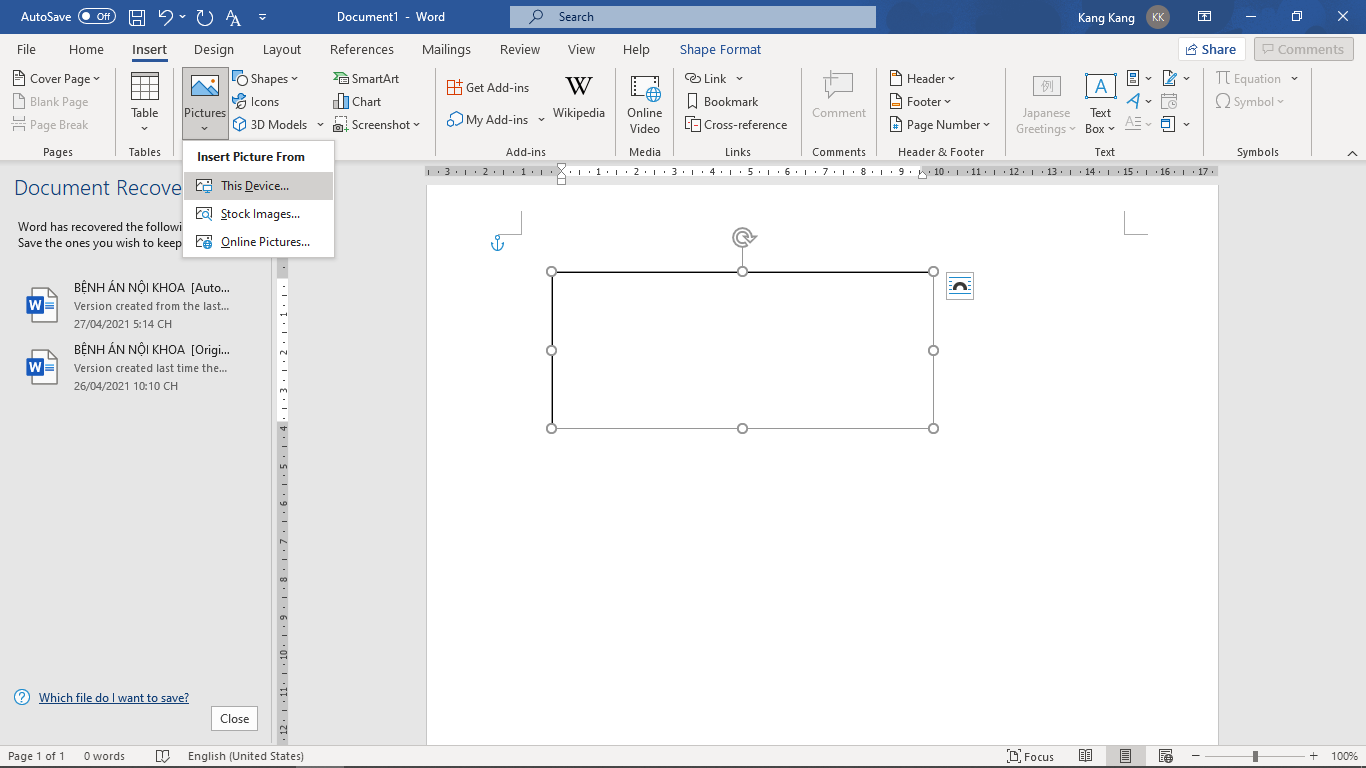Open 'Which file do I want to save?' link
Screen dimensions: 1366x768
[114, 698]
